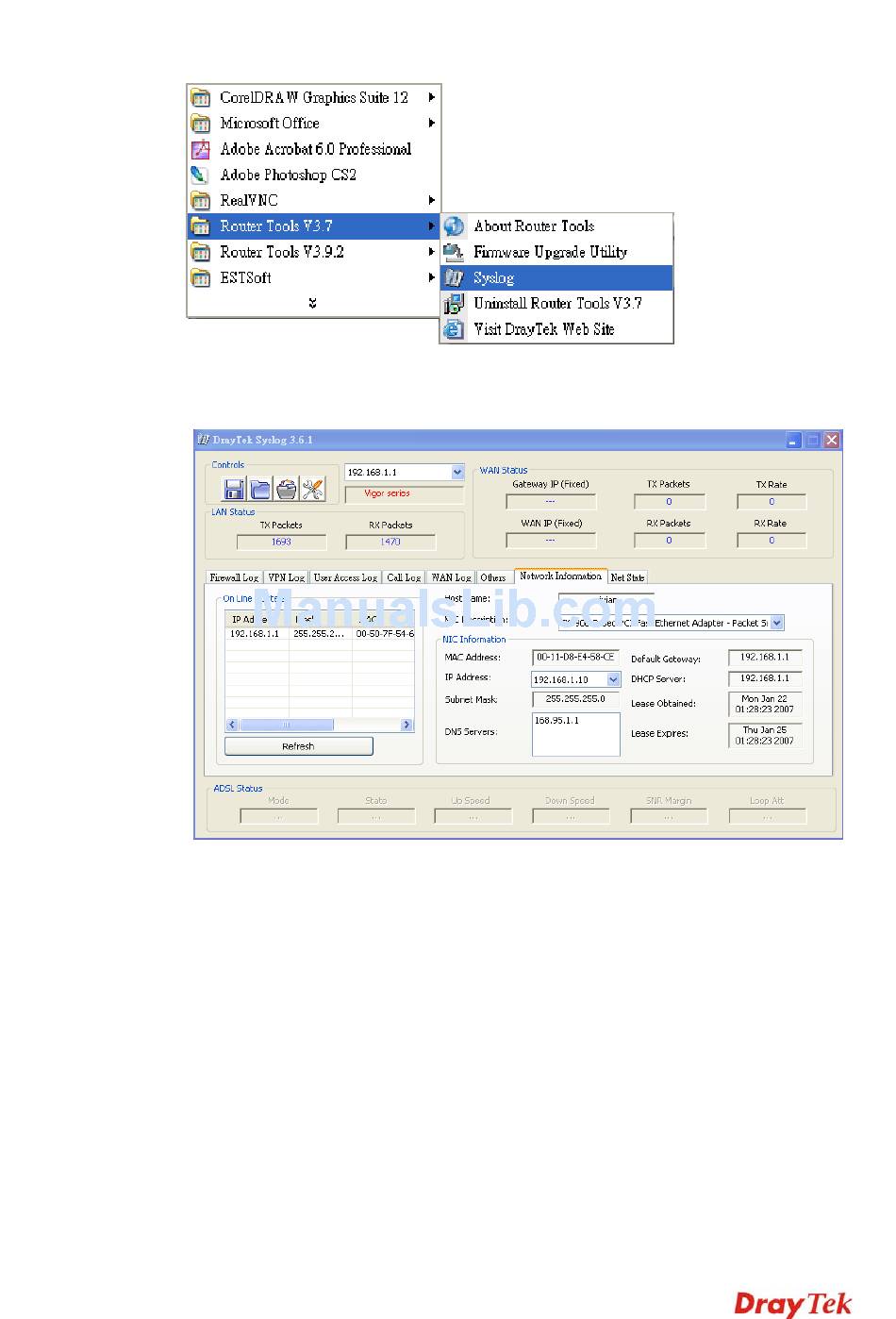Image resolution: width=896 pixels, height=1319 pixels.
Task: Click the LAN TX Packets value 1693
Action: [x=281, y=542]
